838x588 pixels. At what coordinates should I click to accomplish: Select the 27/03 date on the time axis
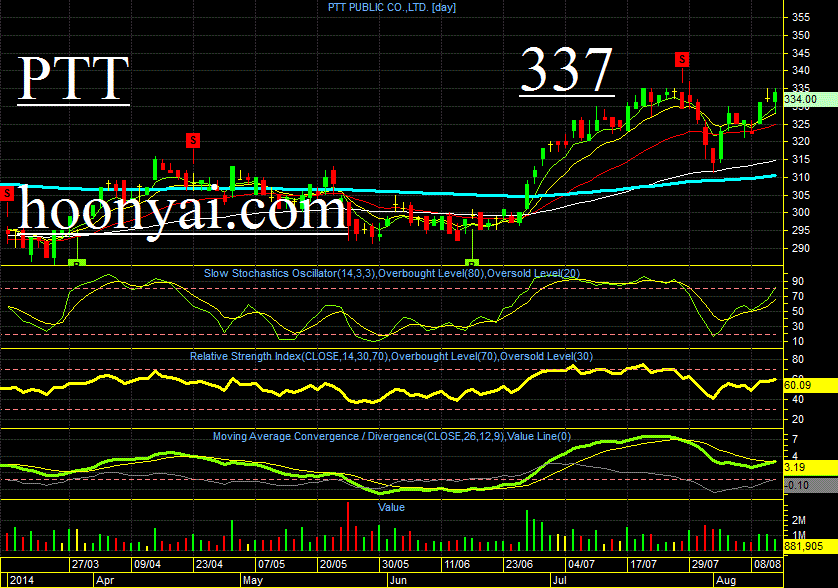click(x=86, y=564)
